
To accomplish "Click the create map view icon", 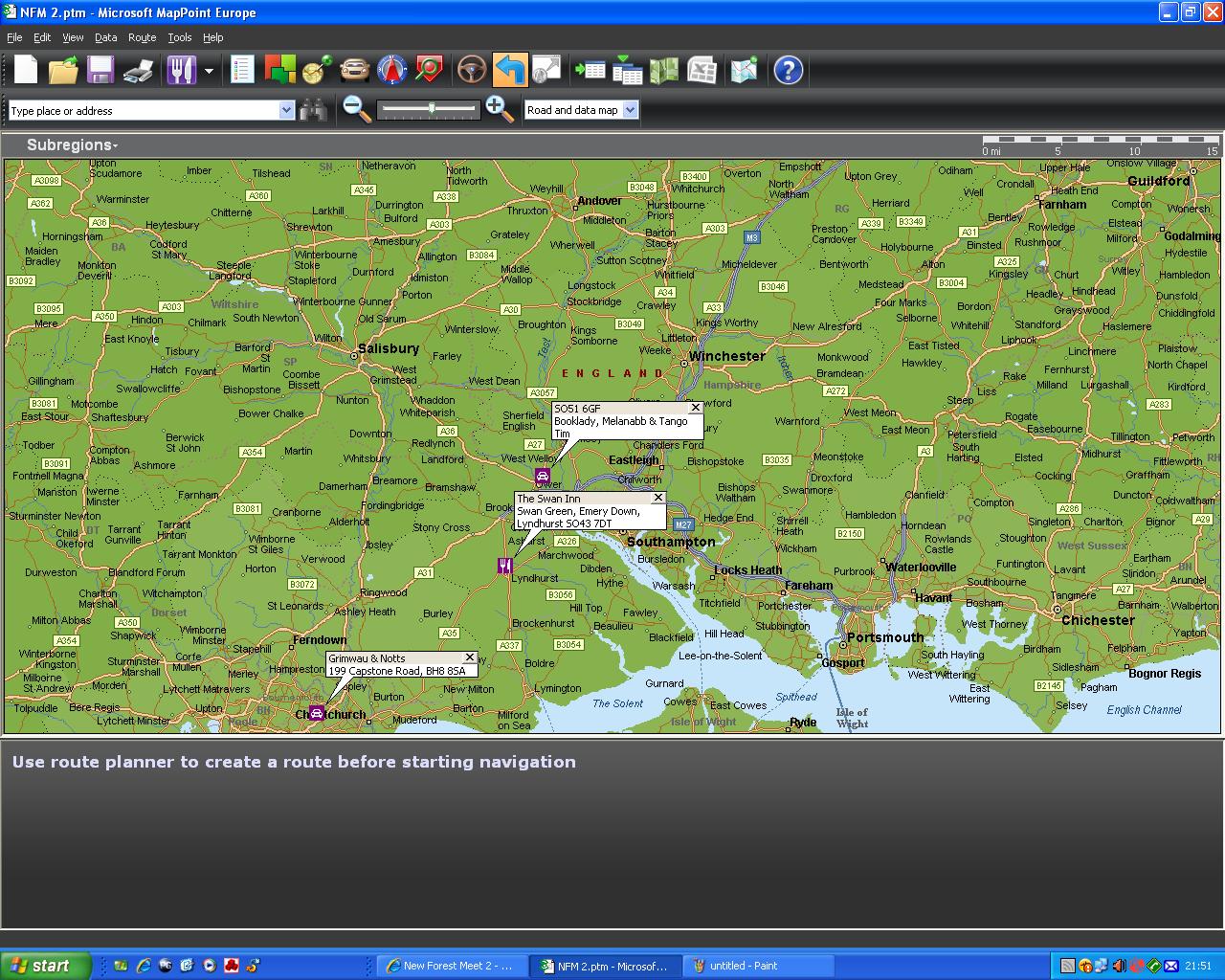I will [x=745, y=70].
